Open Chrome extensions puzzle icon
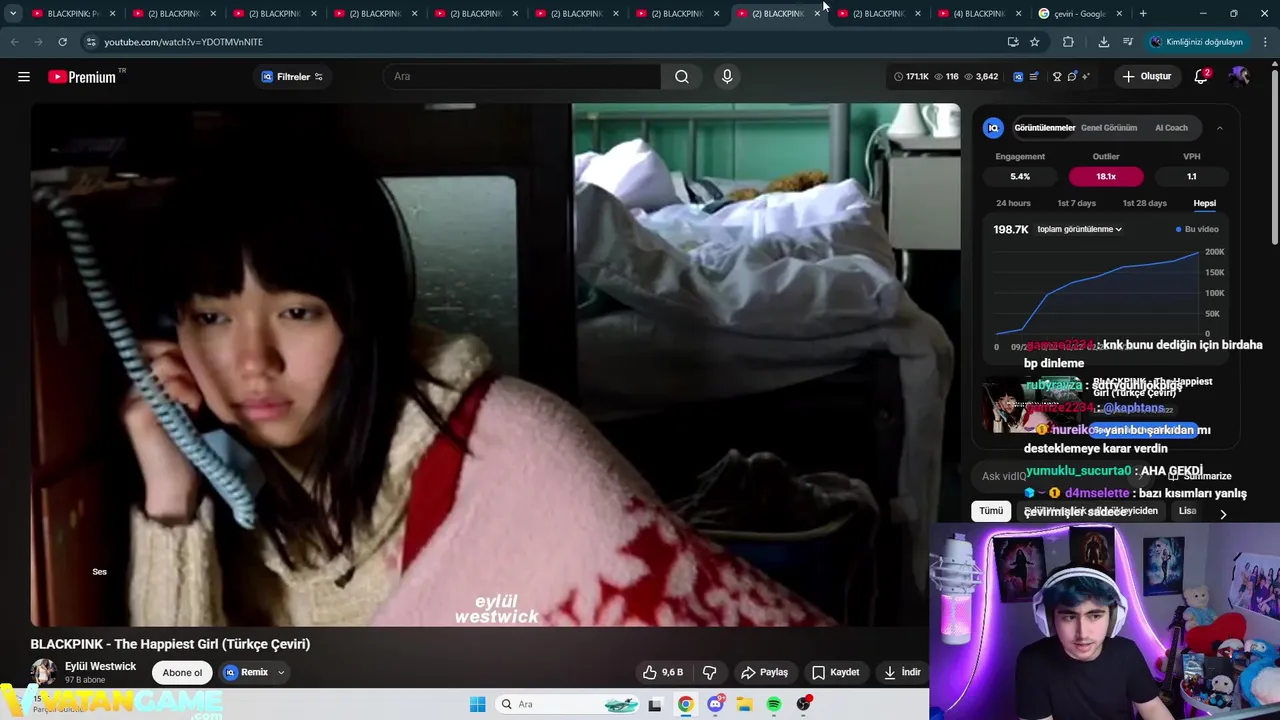 [x=1068, y=42]
